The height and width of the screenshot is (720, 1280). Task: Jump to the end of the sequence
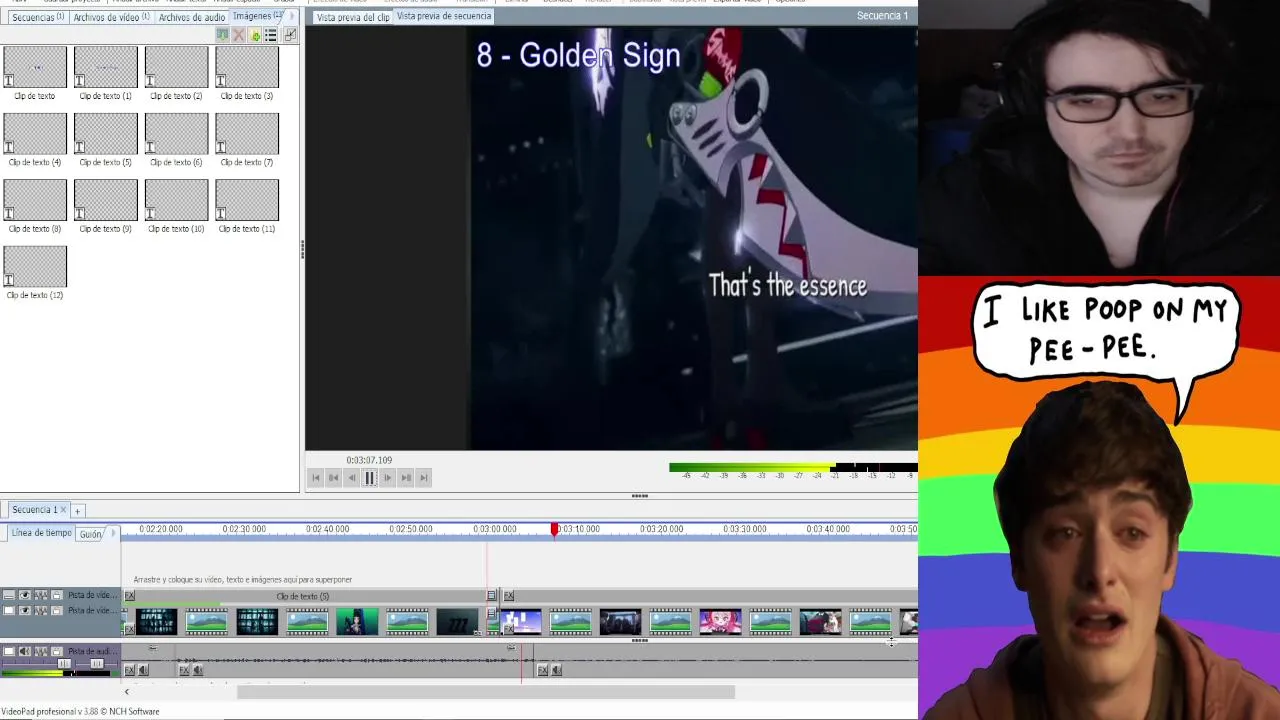click(424, 478)
